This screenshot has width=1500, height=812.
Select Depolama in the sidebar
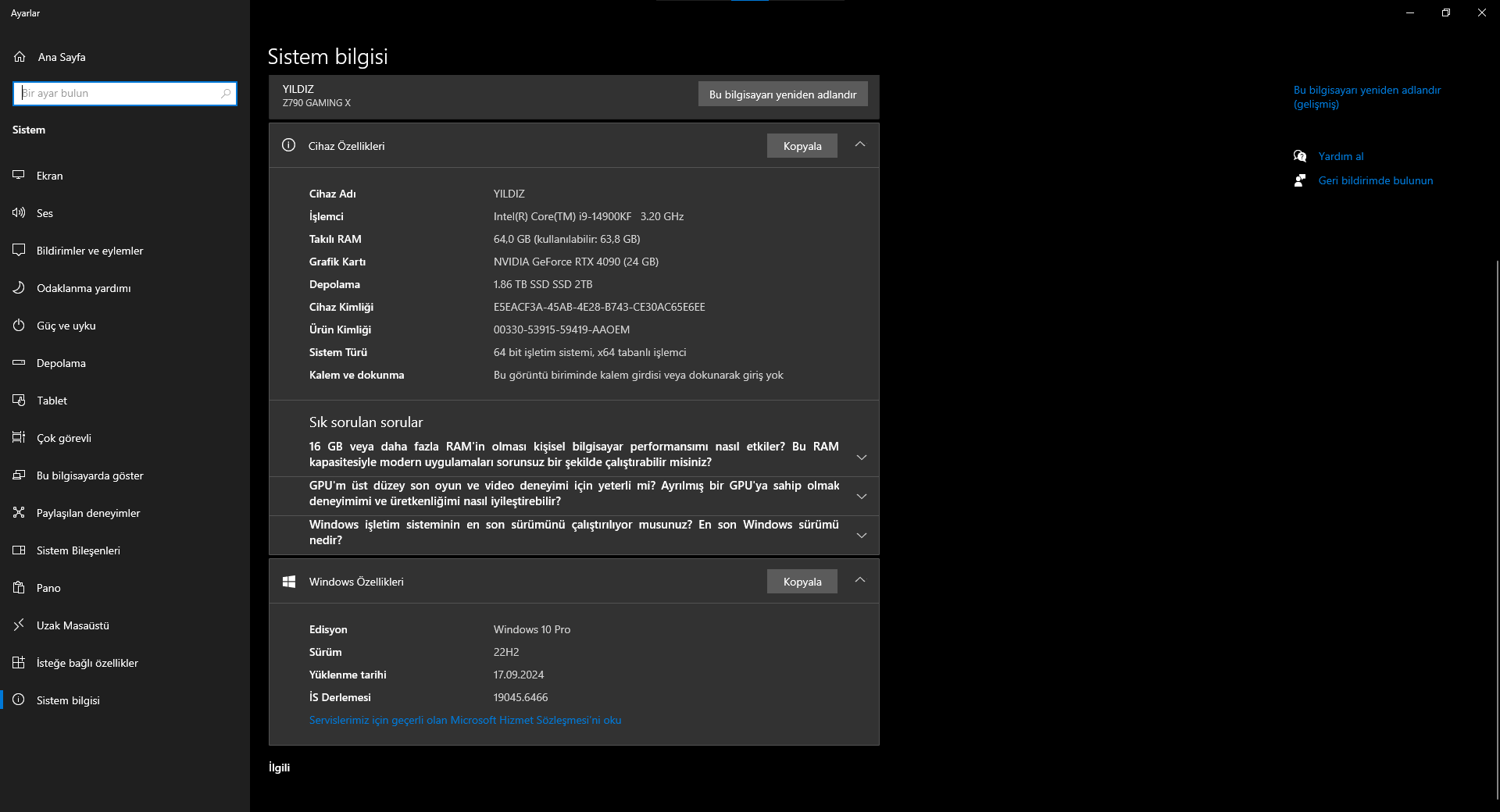(125, 363)
